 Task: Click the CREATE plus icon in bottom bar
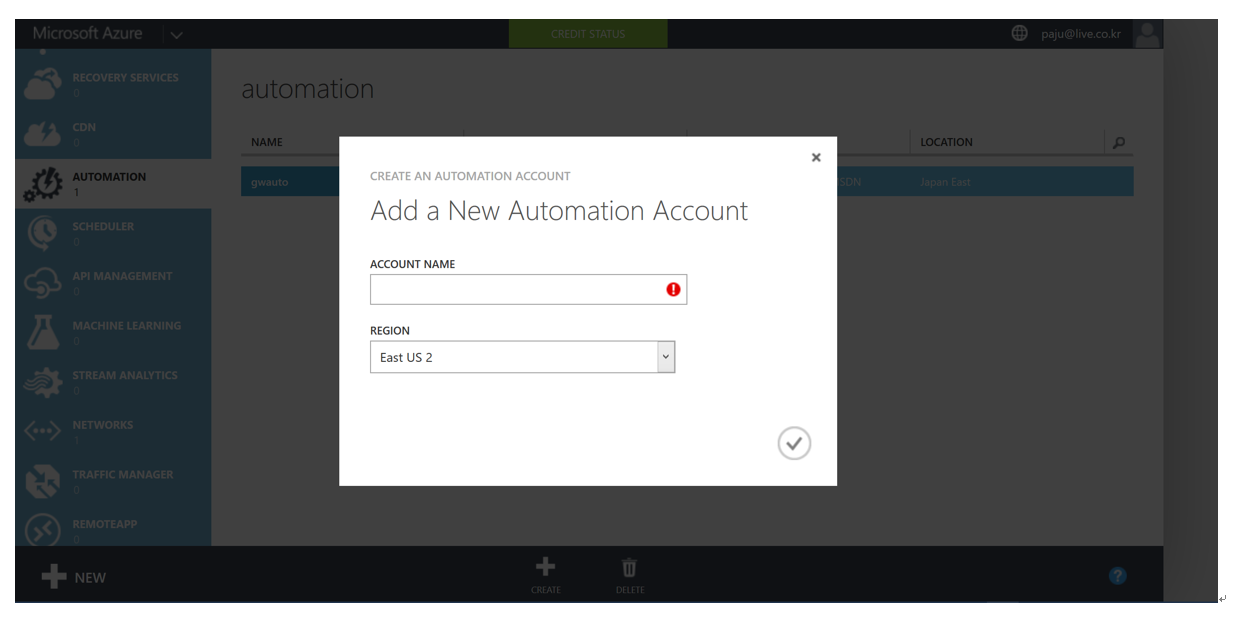pos(545,568)
